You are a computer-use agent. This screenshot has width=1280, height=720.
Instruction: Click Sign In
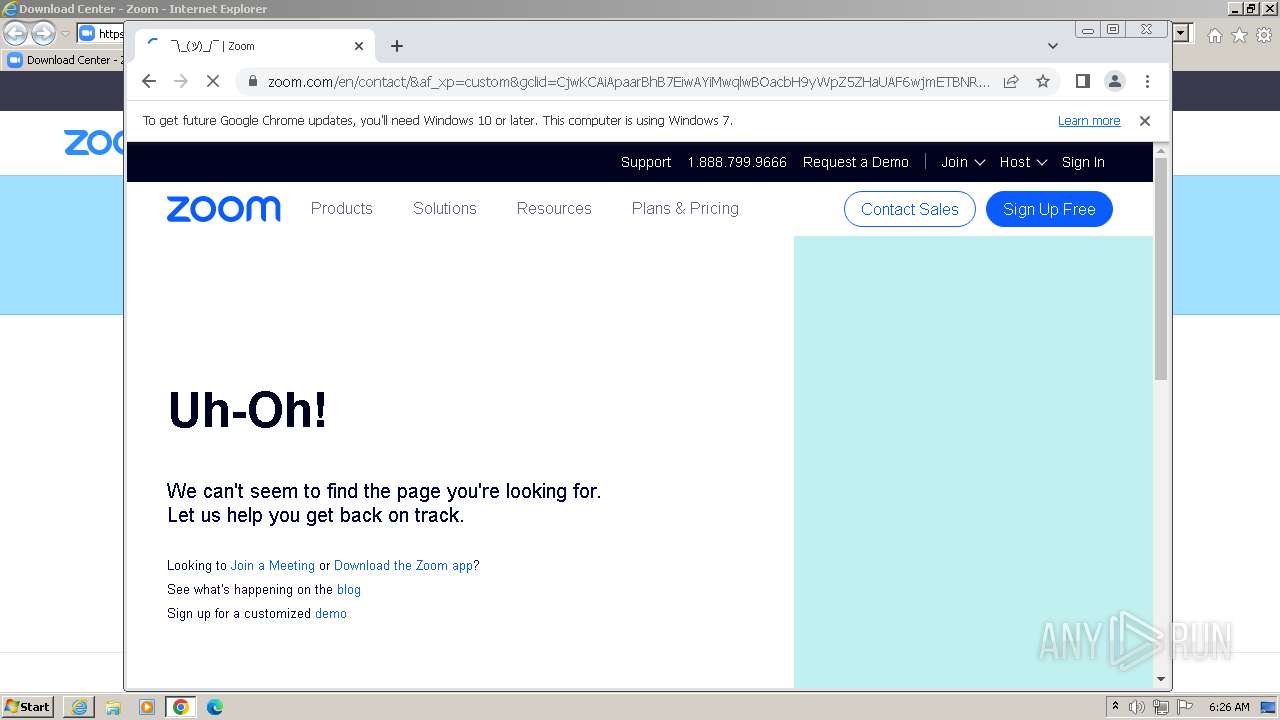pos(1083,162)
